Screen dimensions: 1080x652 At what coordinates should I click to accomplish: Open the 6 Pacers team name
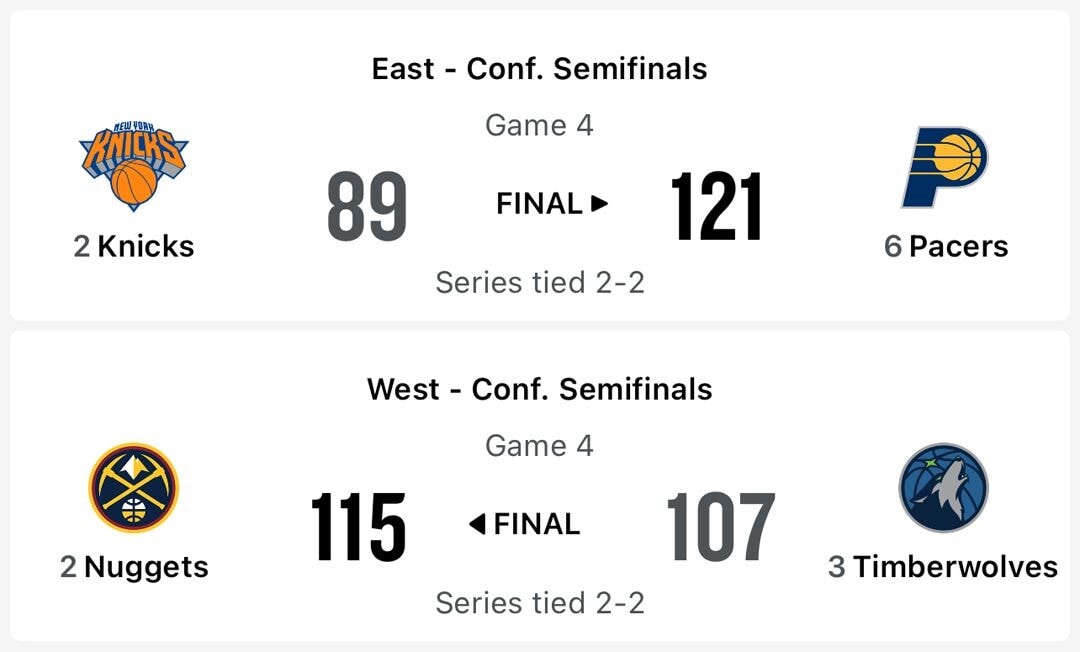[x=946, y=247]
